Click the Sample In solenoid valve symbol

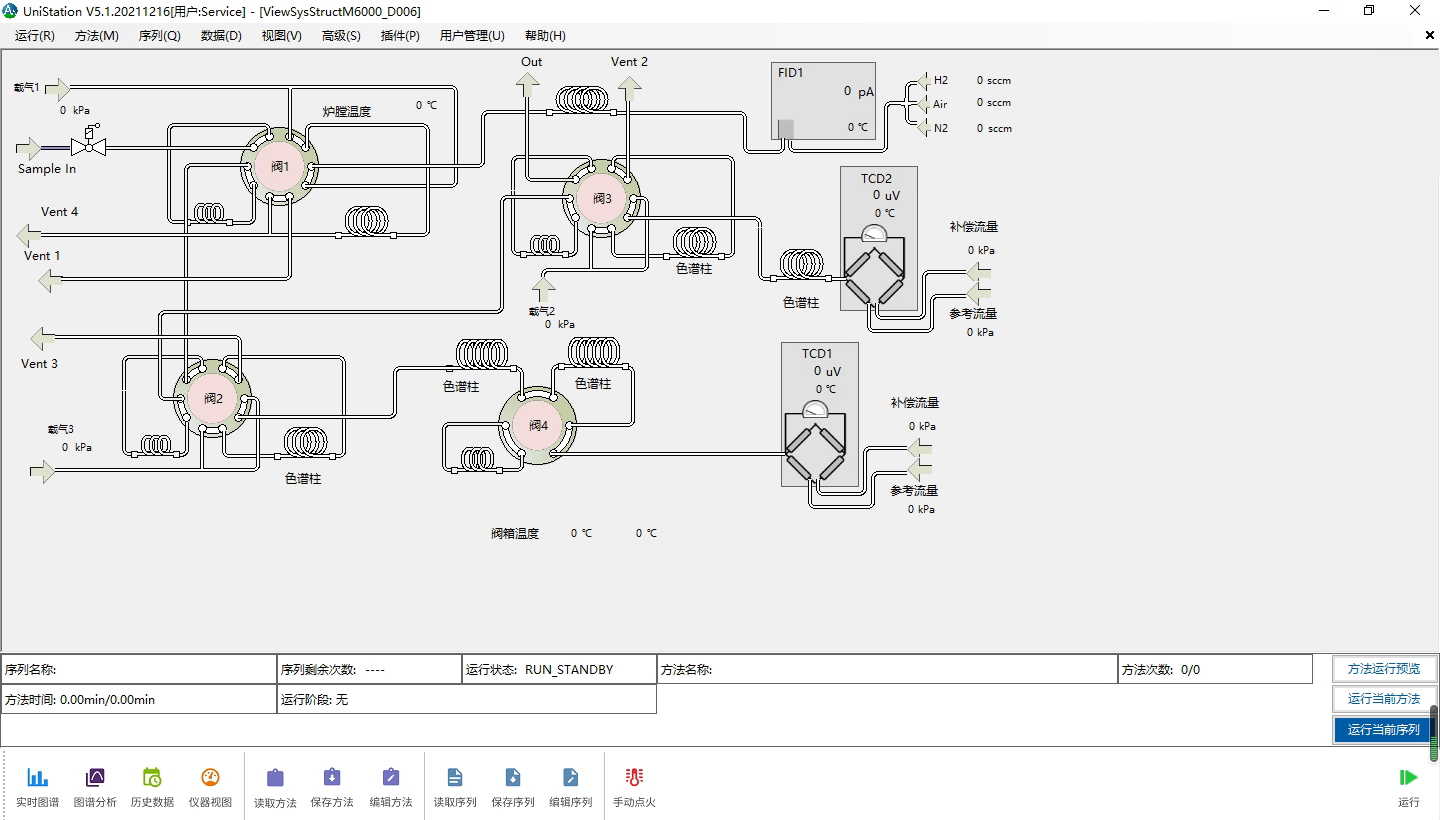click(90, 142)
